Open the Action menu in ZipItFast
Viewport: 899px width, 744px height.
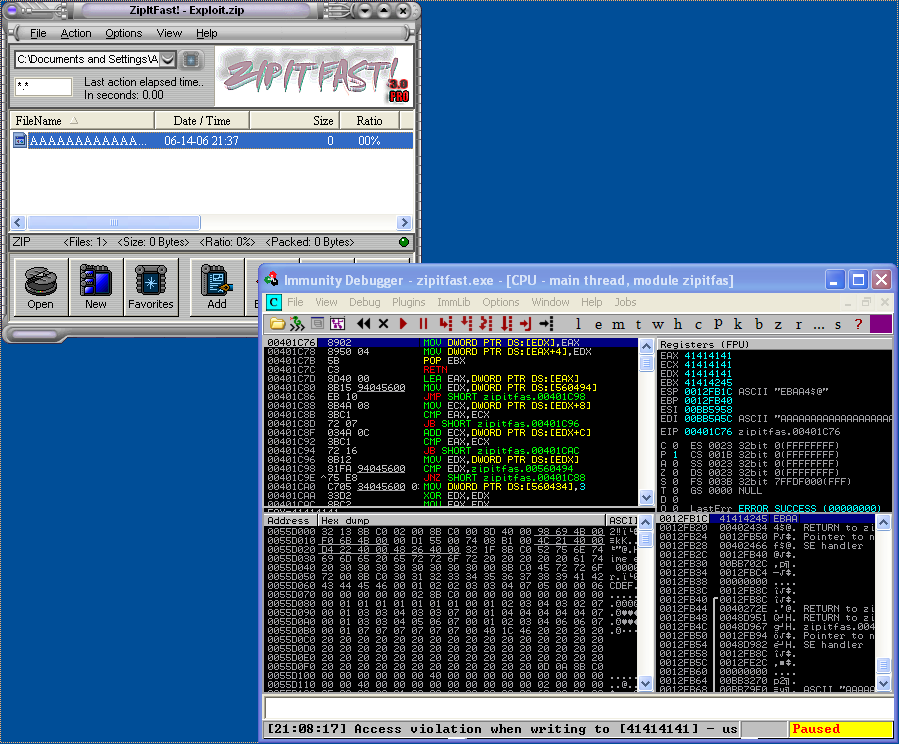point(76,33)
